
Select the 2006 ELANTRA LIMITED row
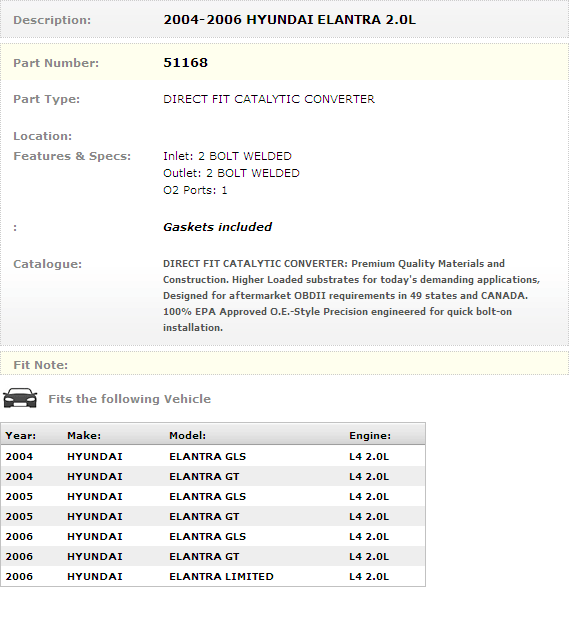pos(213,576)
